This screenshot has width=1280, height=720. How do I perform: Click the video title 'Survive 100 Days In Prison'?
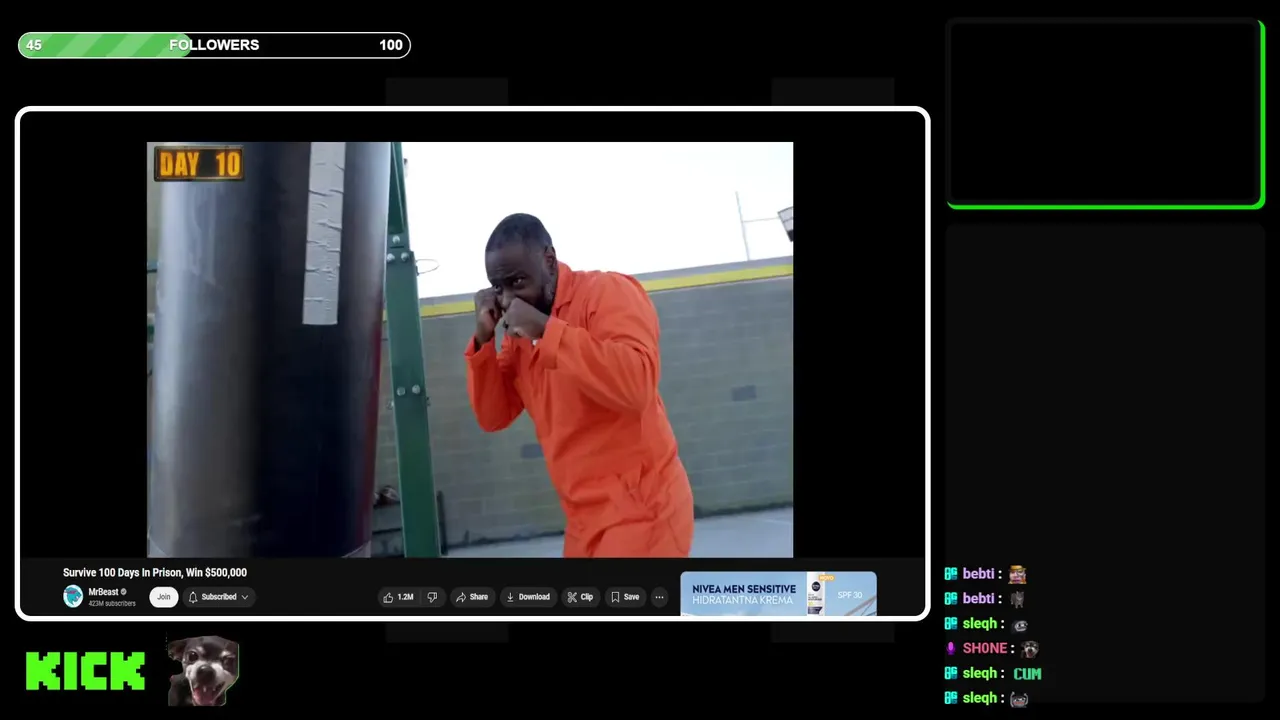tap(155, 573)
